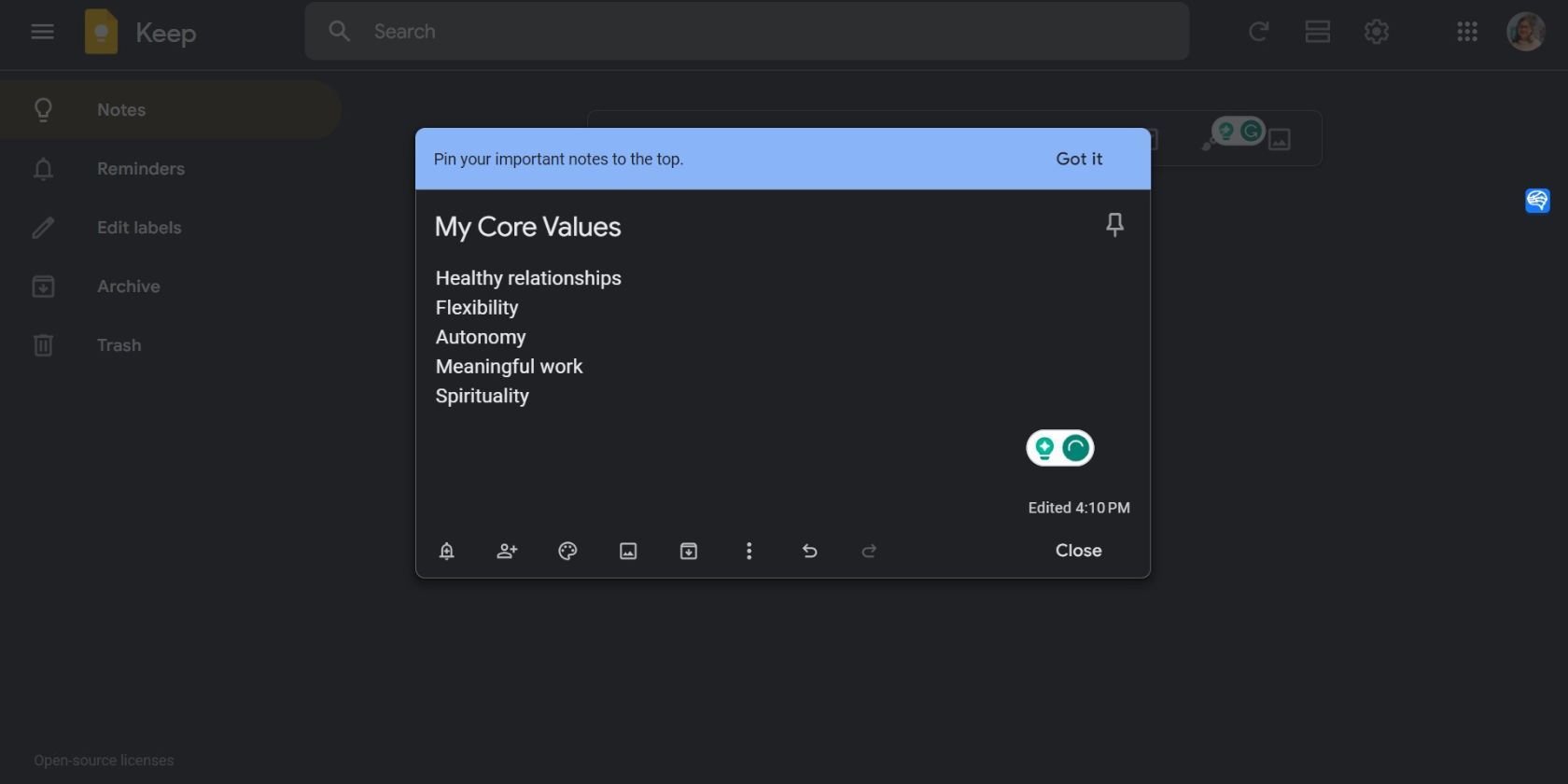Archive the note using toolbar icon
1568x784 pixels.
pyautogui.click(x=689, y=552)
